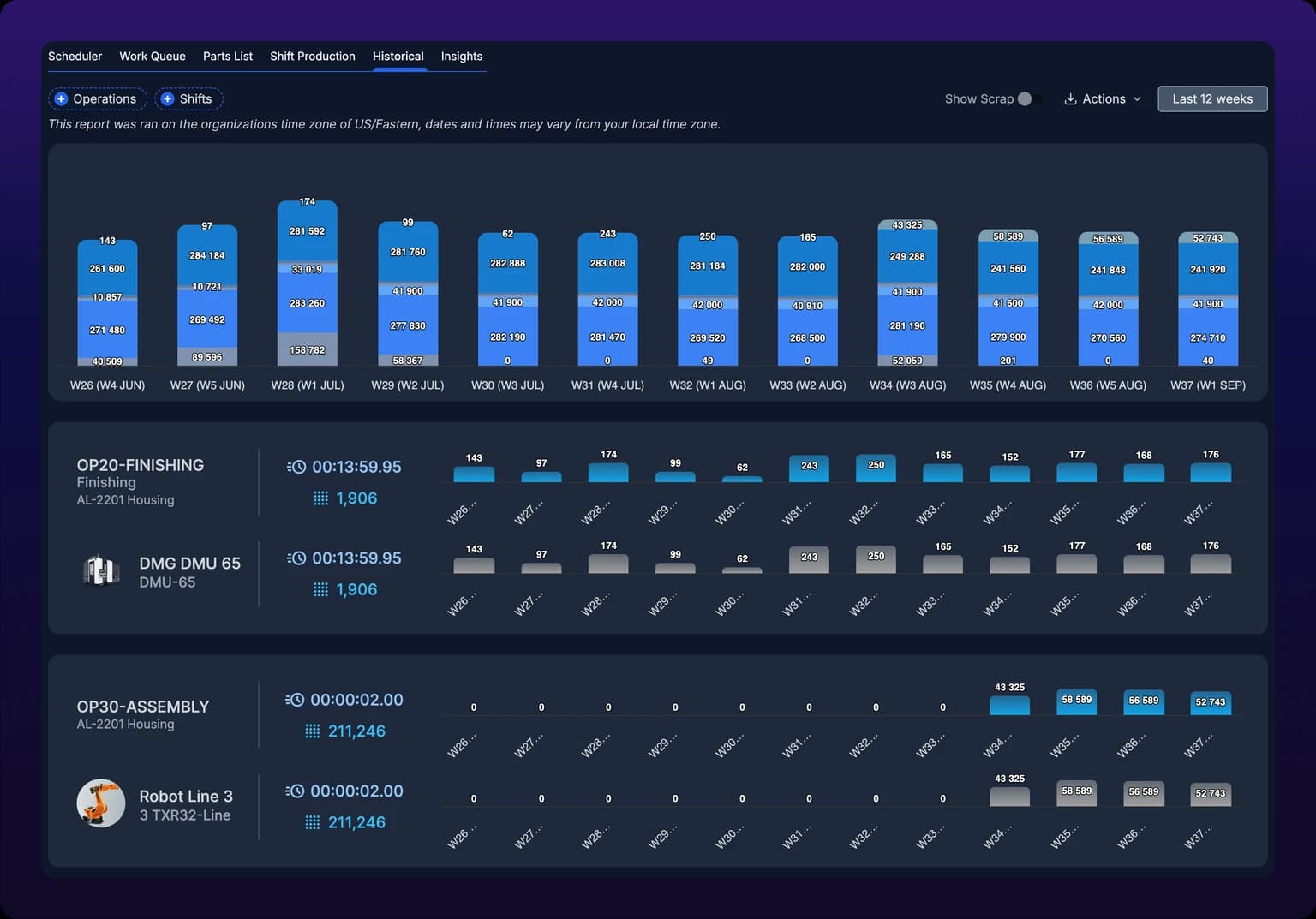Click the OP20-FINISHING bar labeled 243
Viewport: 1316px width, 919px height.
click(809, 468)
